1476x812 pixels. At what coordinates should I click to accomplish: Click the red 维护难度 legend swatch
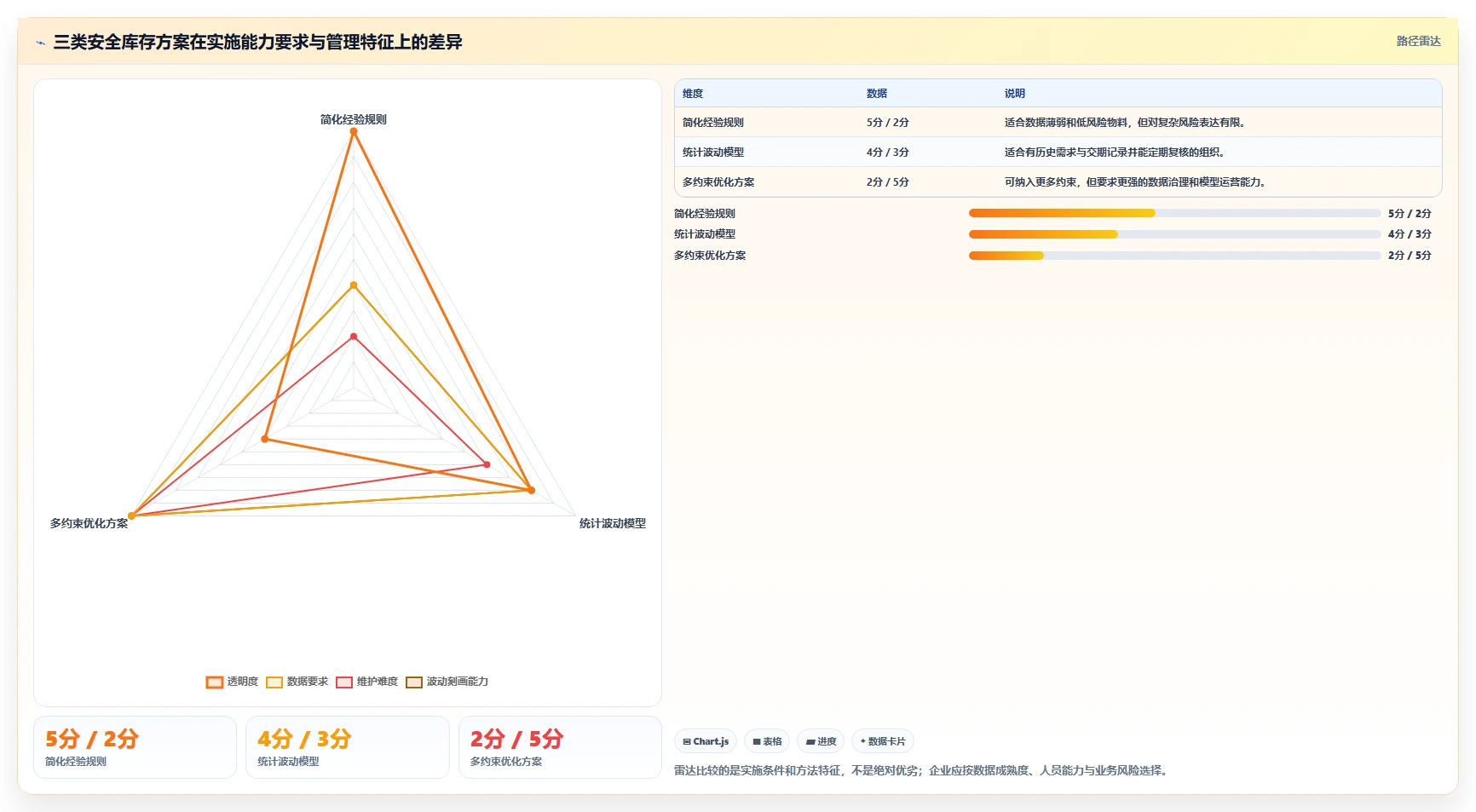tap(344, 682)
